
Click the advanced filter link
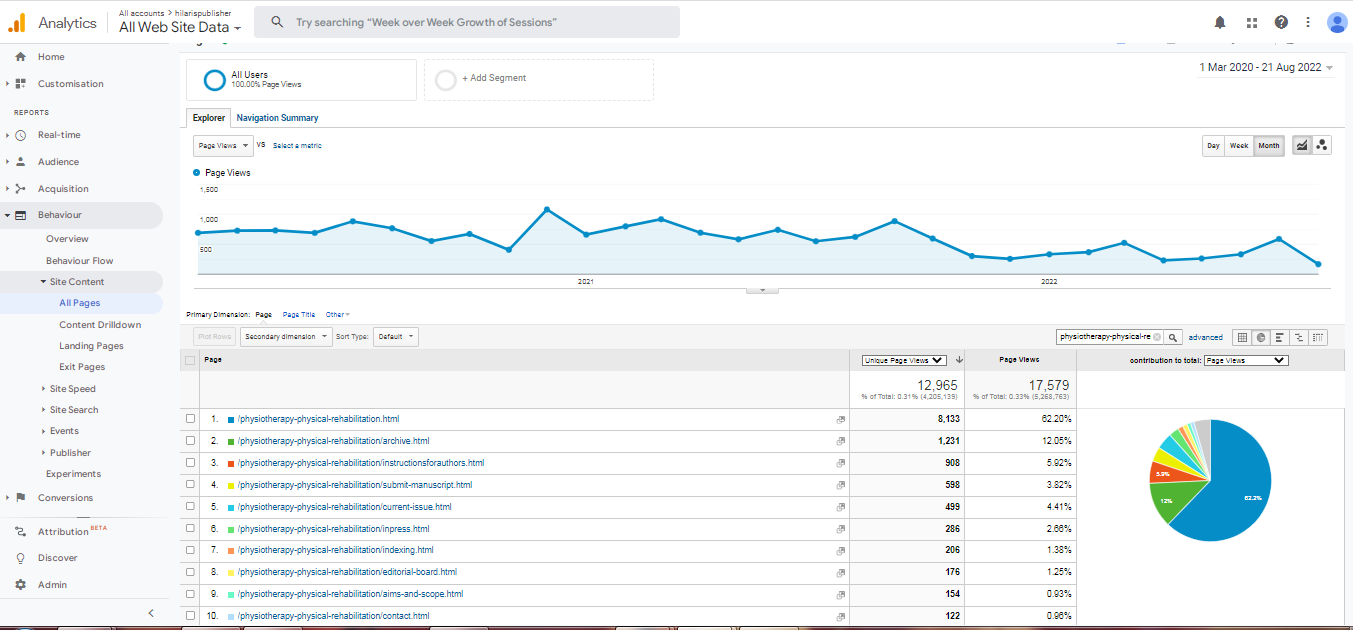point(1205,338)
